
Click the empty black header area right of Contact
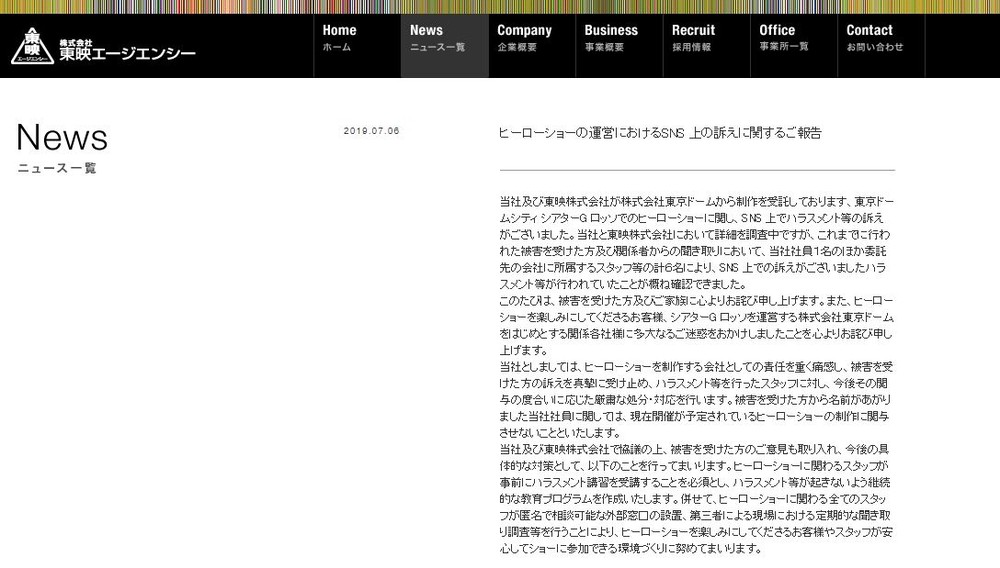point(961,46)
